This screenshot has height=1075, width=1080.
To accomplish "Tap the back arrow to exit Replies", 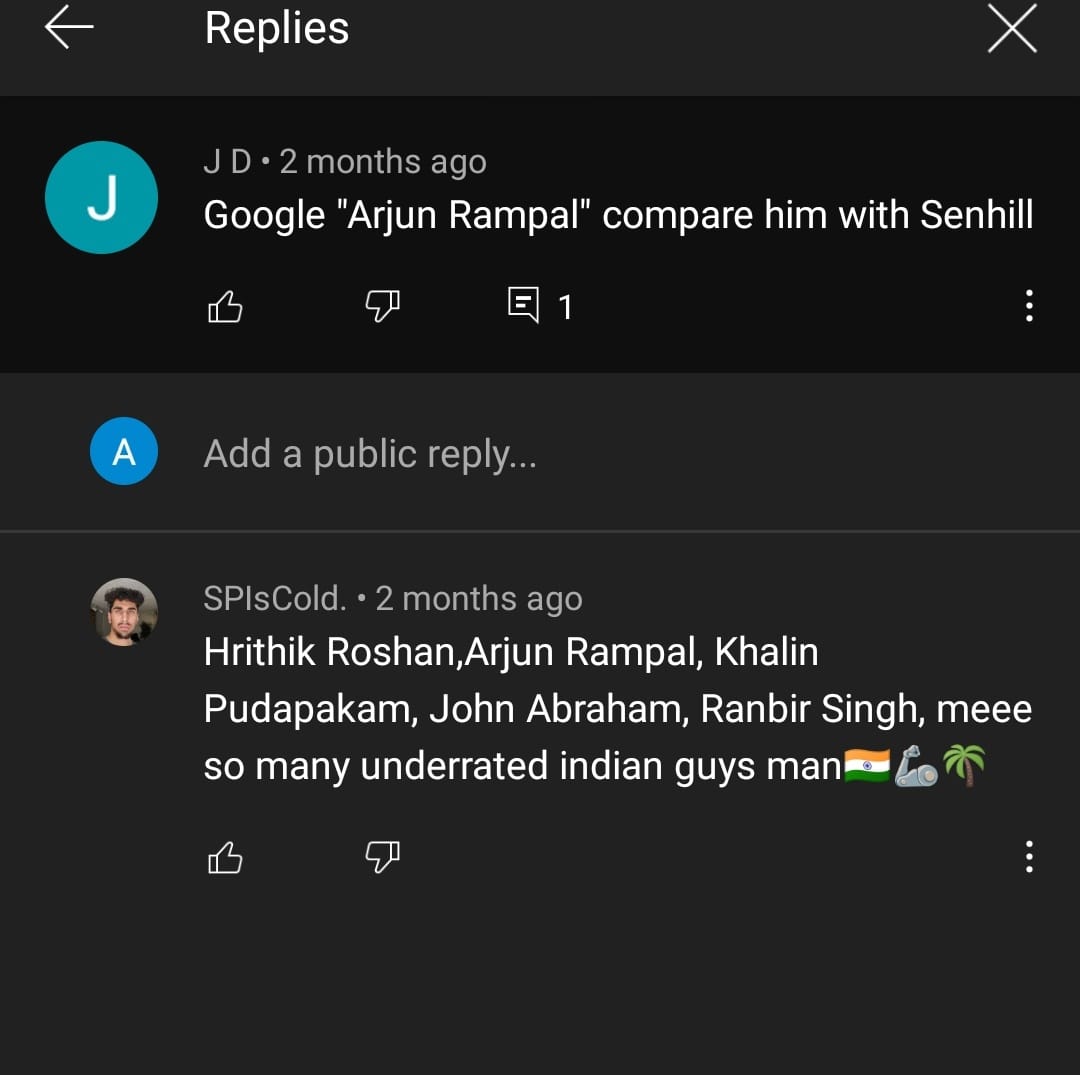I will click(66, 28).
